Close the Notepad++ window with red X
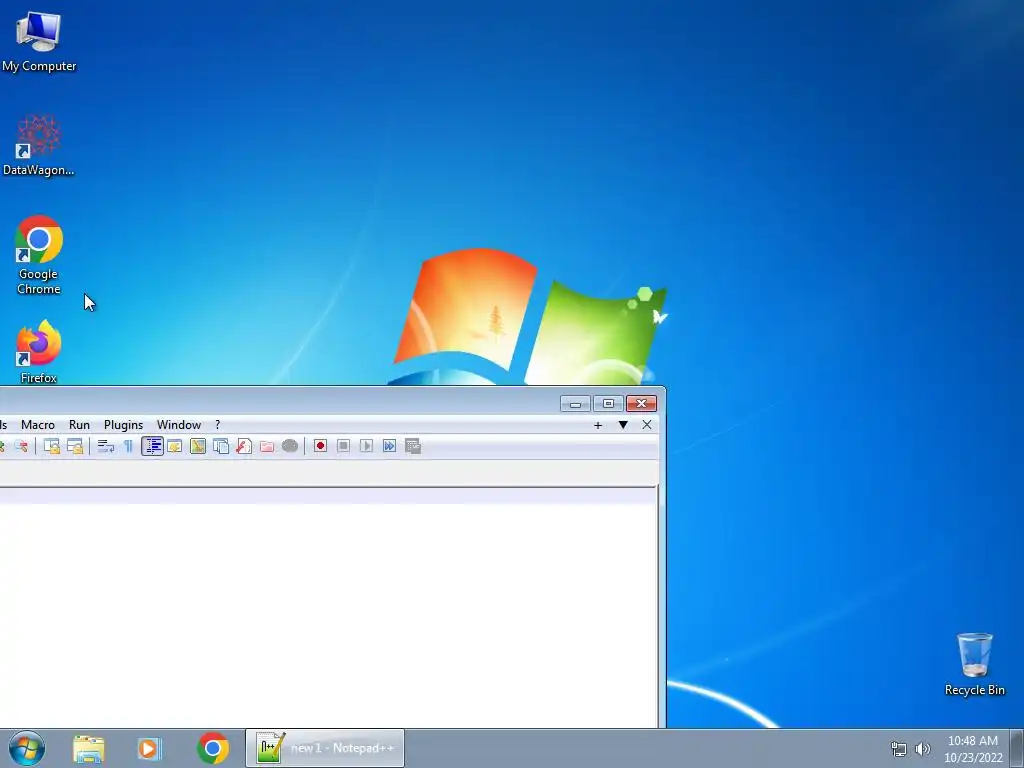The height and width of the screenshot is (768, 1024). tap(641, 404)
